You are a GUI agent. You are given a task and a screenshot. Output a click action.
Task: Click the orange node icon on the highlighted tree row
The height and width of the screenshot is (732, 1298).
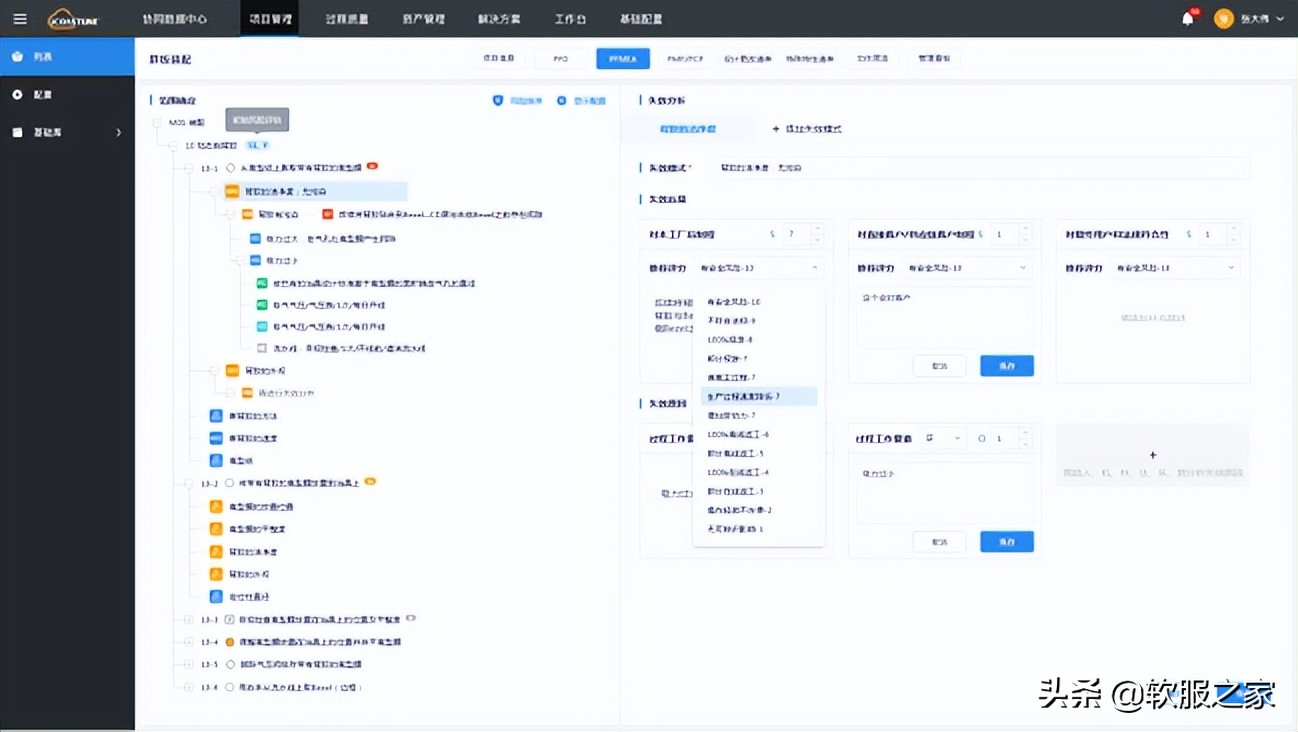[232, 190]
